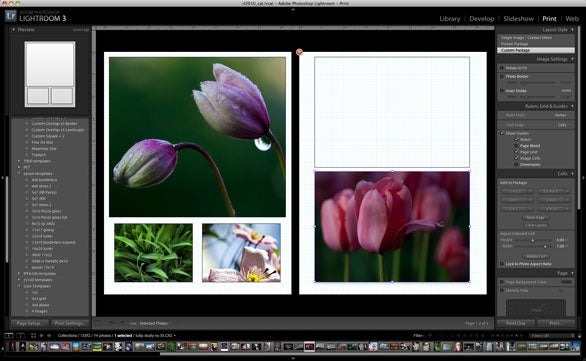
Task: Open the Grid Snap Cells dropdown
Action: pos(562,125)
